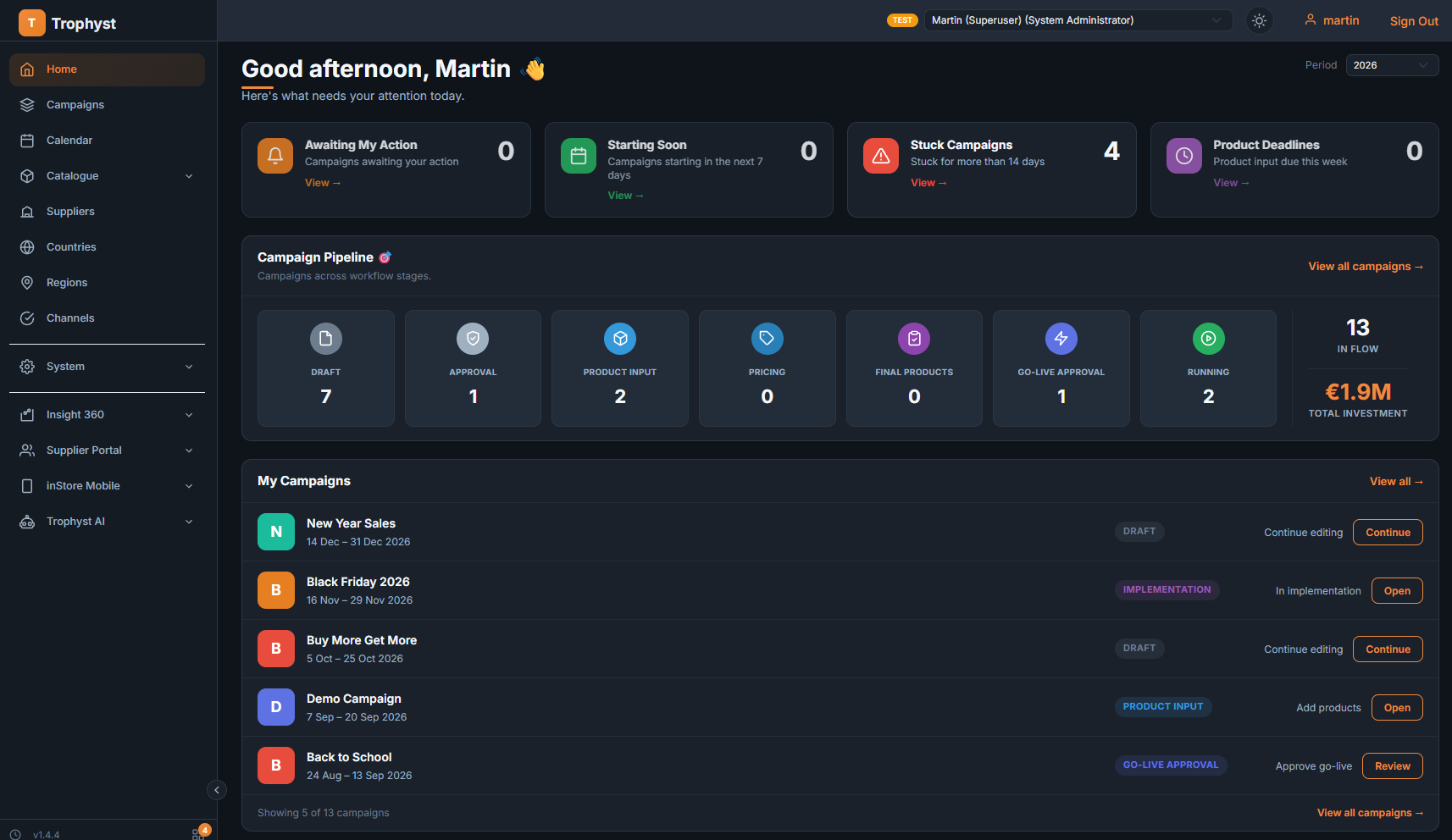Select the Pricing tag stage icon
The image size is (1452, 840).
pos(768,339)
